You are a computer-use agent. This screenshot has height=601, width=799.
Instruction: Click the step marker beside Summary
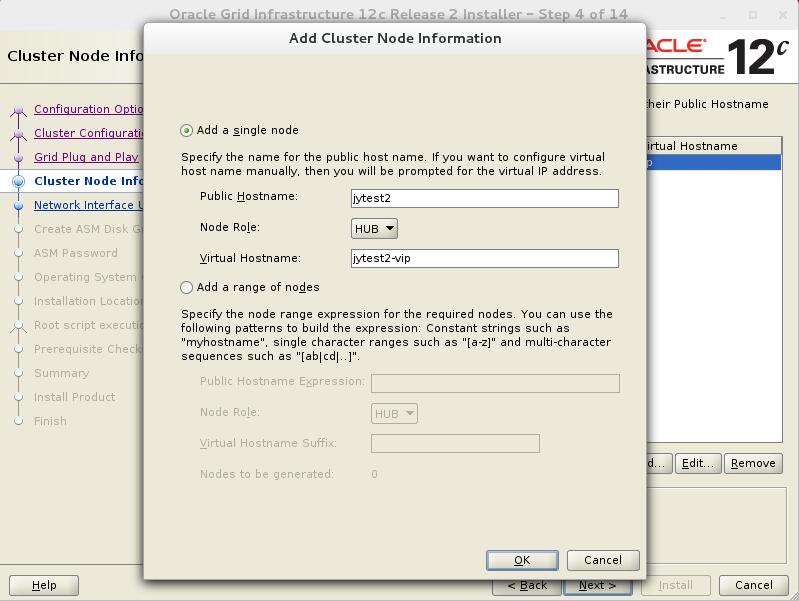pos(19,373)
